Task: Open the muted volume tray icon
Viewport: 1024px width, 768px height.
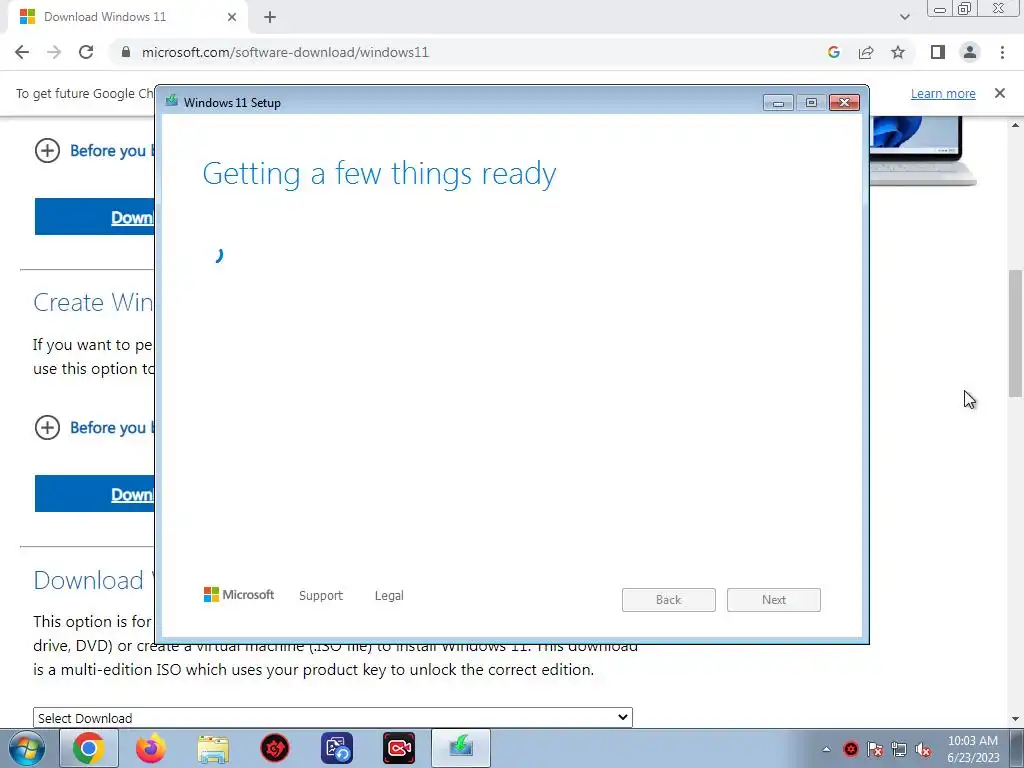Action: click(x=923, y=749)
